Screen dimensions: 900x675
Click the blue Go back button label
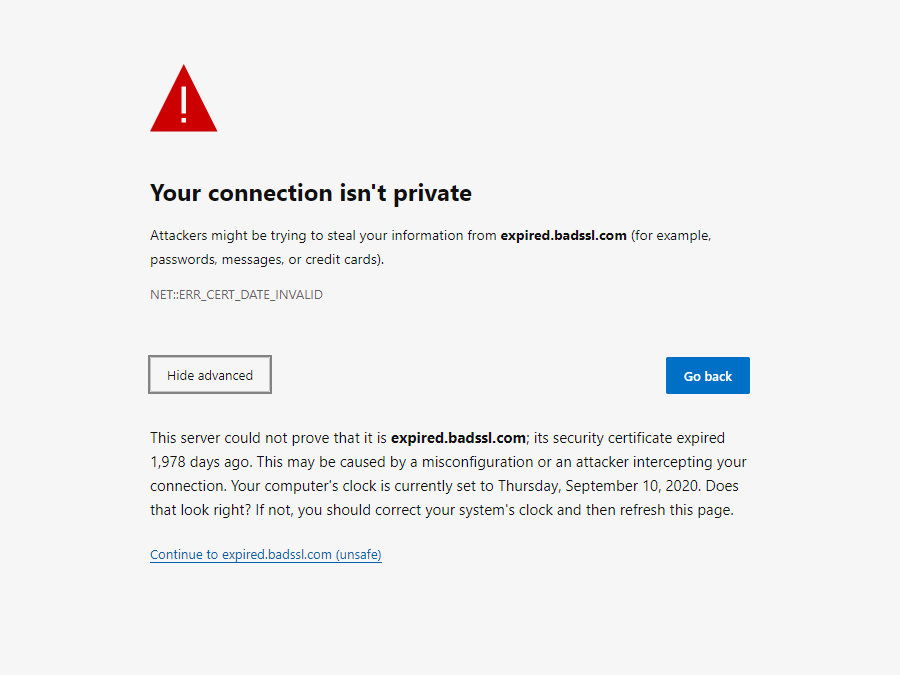(x=707, y=375)
